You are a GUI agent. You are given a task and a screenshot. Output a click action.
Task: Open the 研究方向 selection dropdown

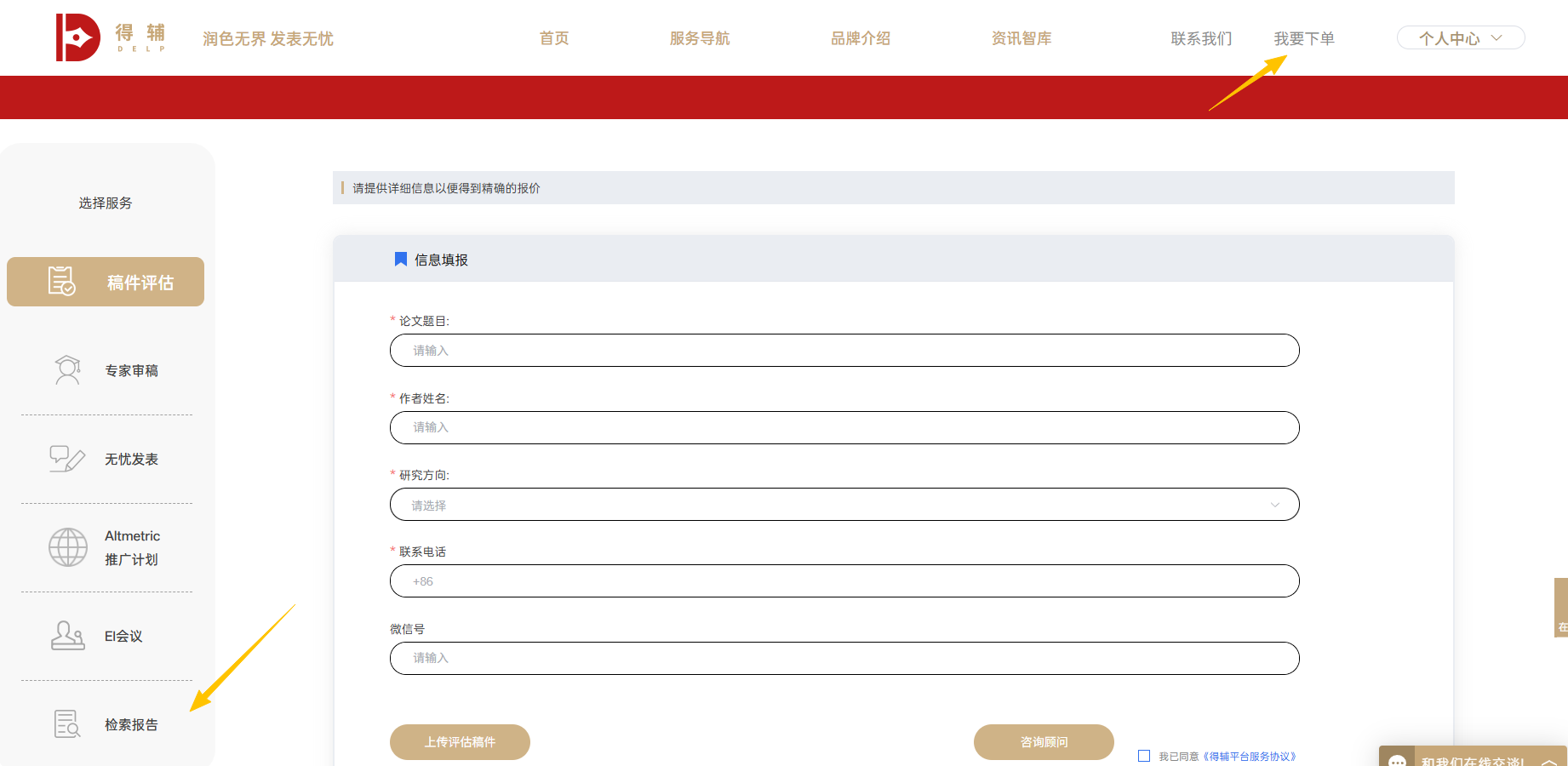click(x=844, y=504)
